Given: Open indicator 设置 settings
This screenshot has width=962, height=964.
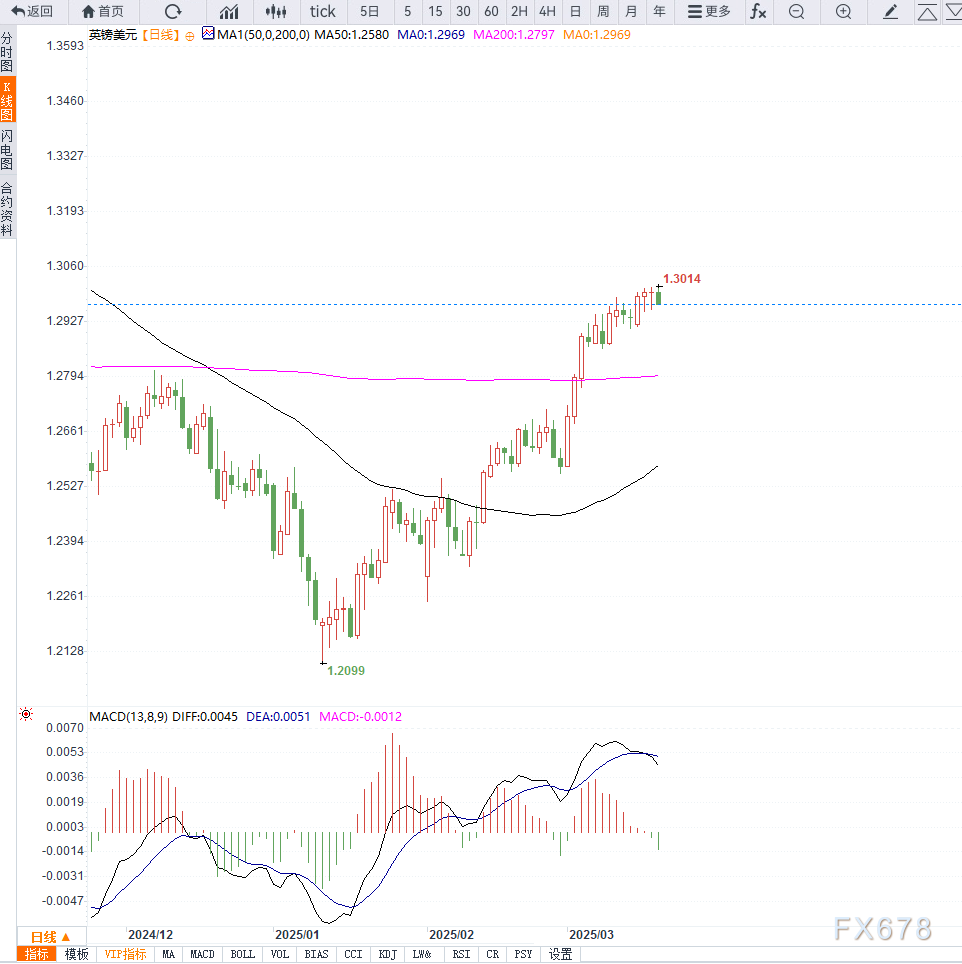Looking at the screenshot, I should [x=560, y=954].
